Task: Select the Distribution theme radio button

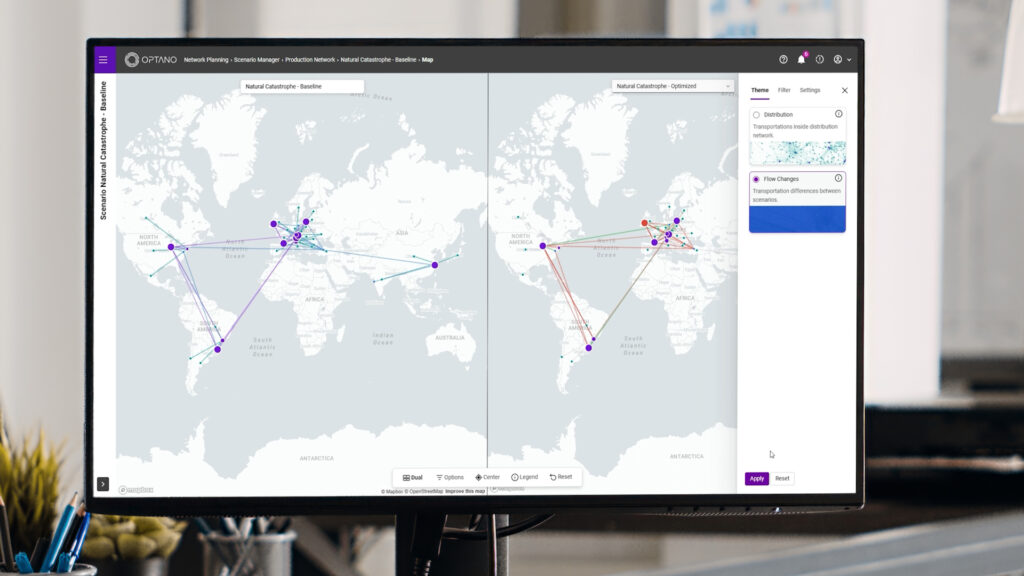Action: 756,115
